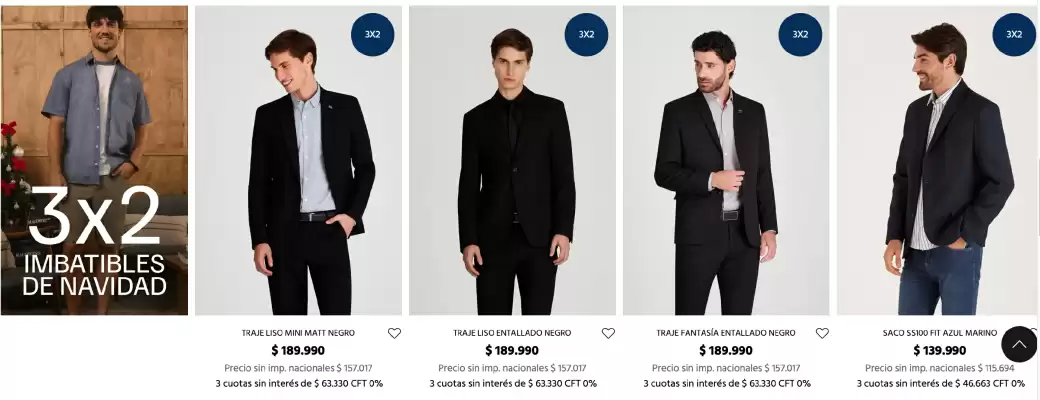Screen dimensions: 1040x400
Task: Toggle heart on Traje Fantasía Entallado Negro
Action: [822, 333]
